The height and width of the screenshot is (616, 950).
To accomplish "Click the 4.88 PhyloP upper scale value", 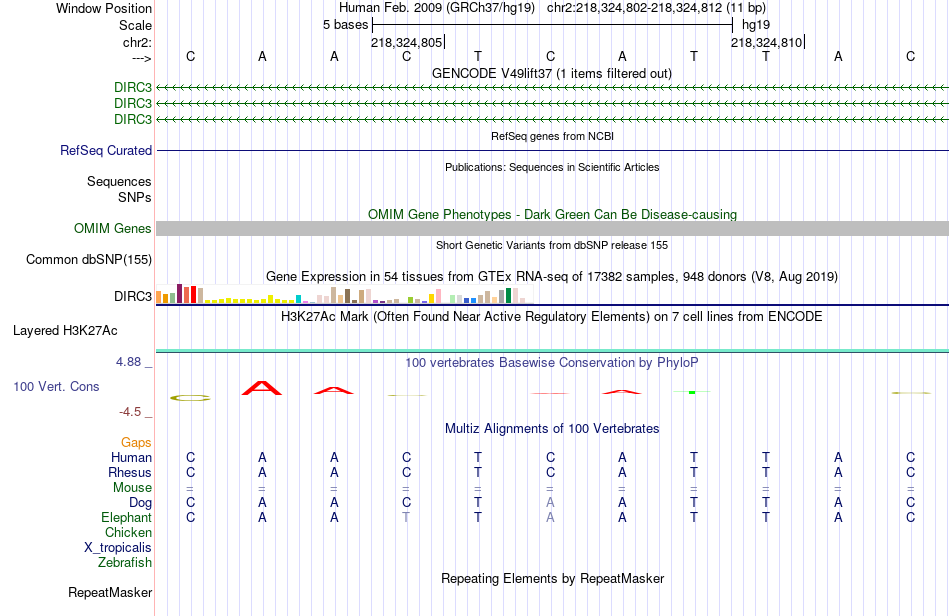I will click(x=128, y=362).
